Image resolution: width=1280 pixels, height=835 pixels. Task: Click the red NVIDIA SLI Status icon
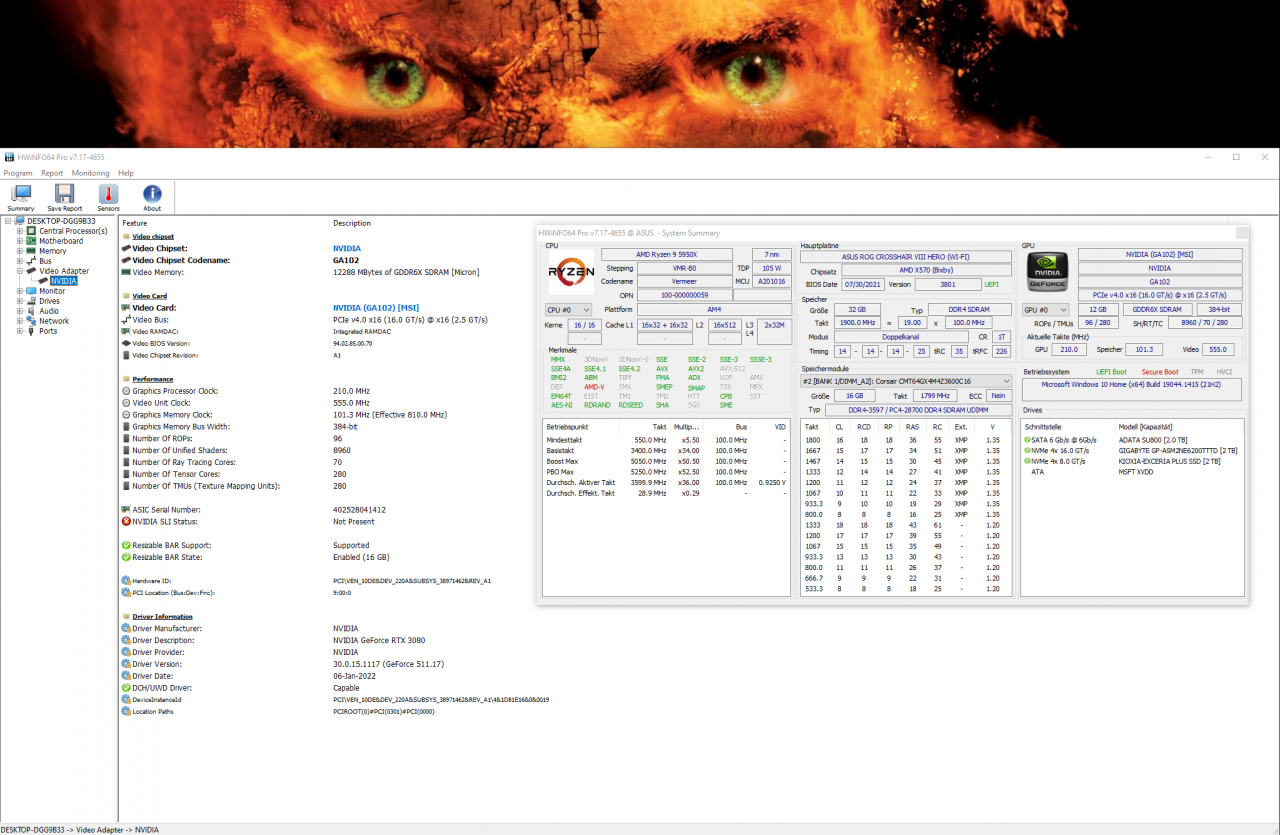[126, 521]
